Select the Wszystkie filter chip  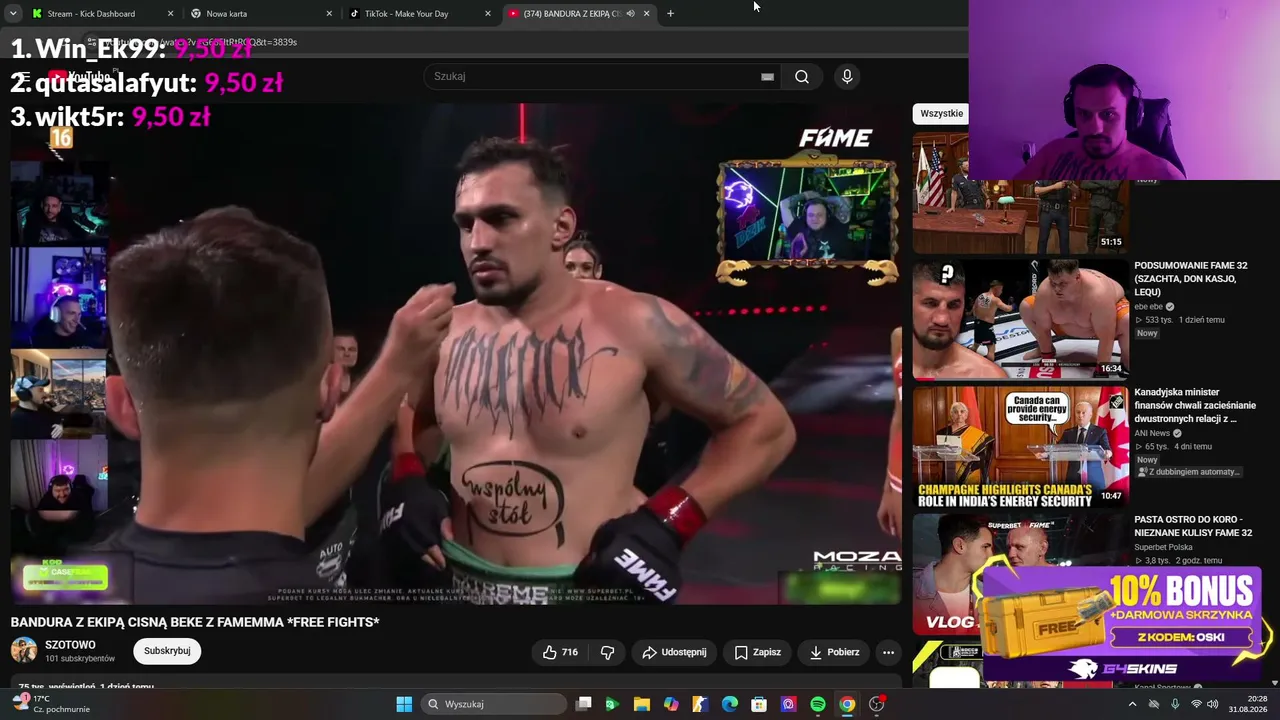click(x=941, y=113)
